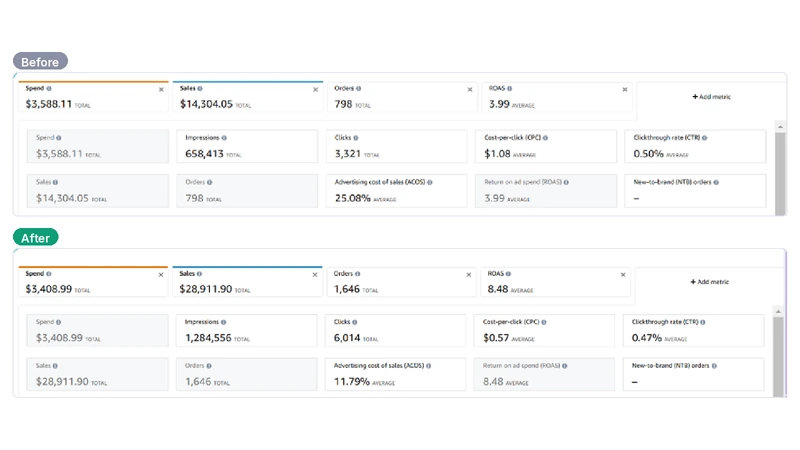Choose the New-to-brand orders card in Before panel
The height and width of the screenshot is (450, 800).
point(695,191)
